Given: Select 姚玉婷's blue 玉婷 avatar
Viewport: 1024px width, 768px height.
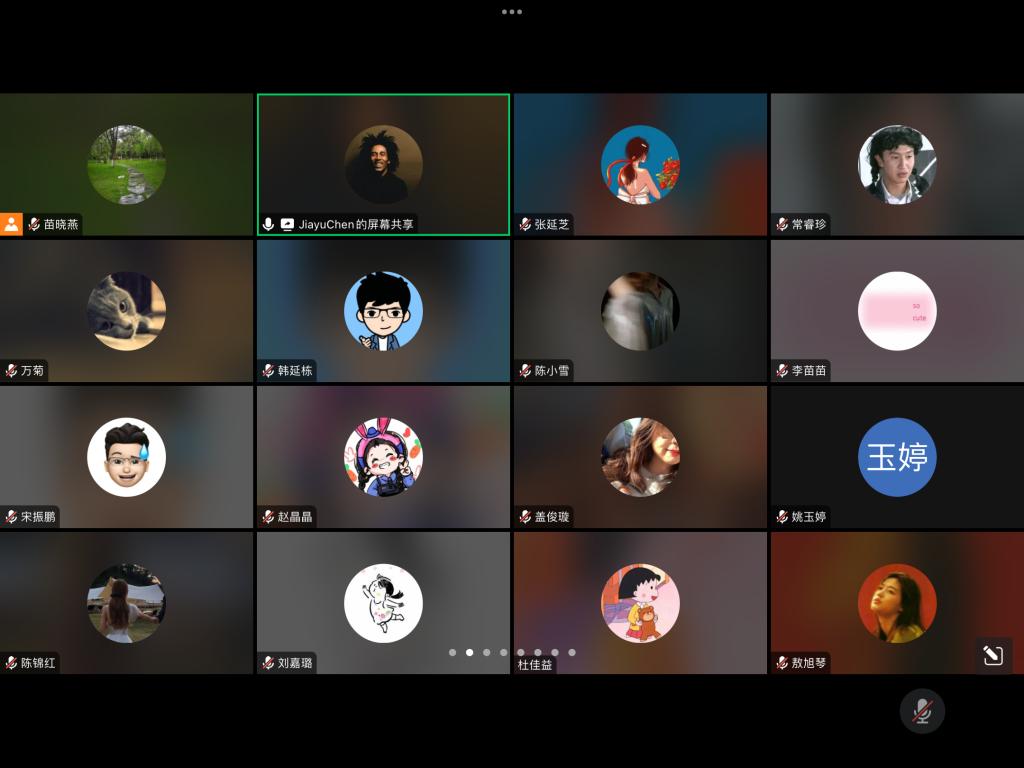Looking at the screenshot, I should [897, 457].
